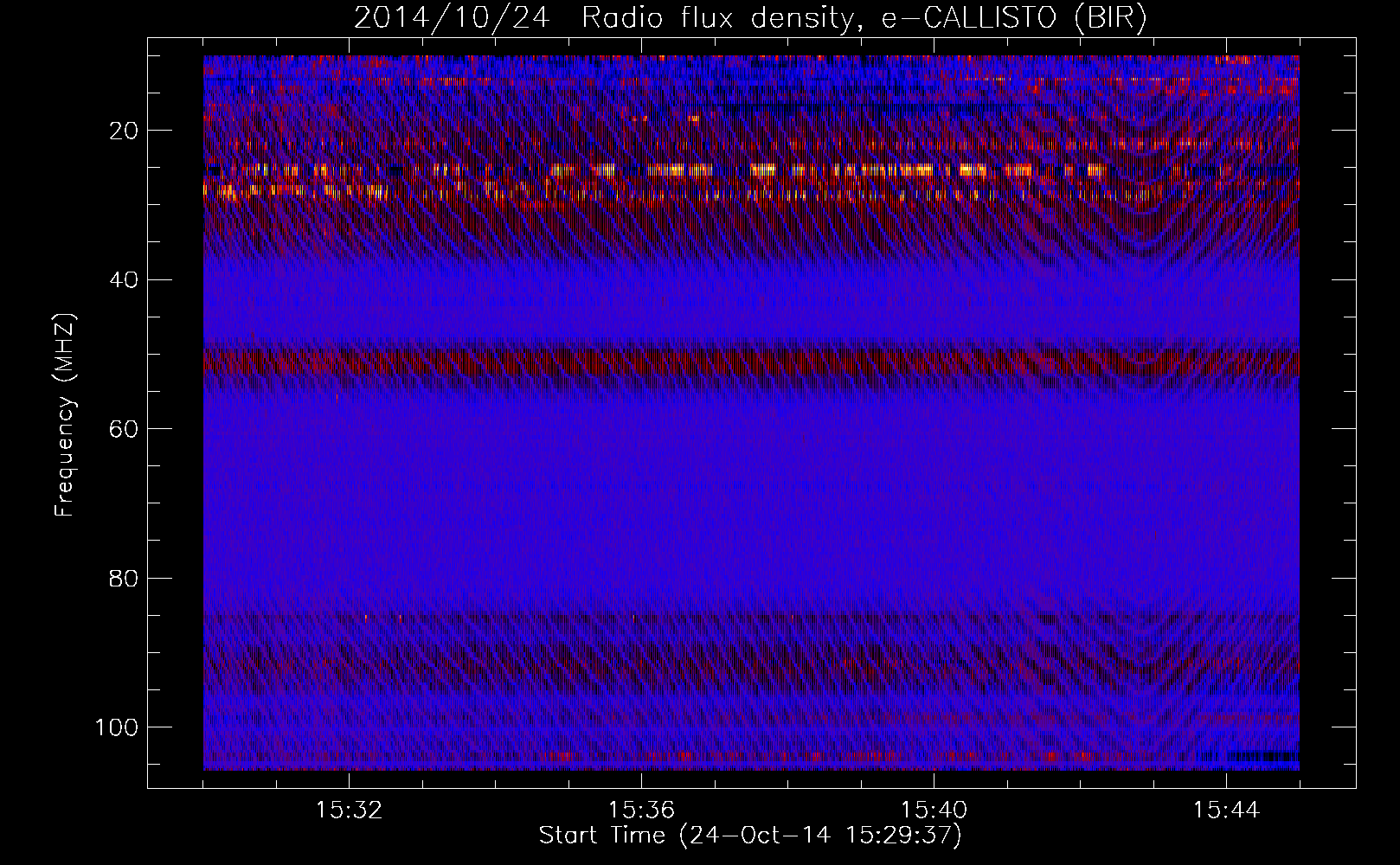Click the 20 frequency tick label

125,131
